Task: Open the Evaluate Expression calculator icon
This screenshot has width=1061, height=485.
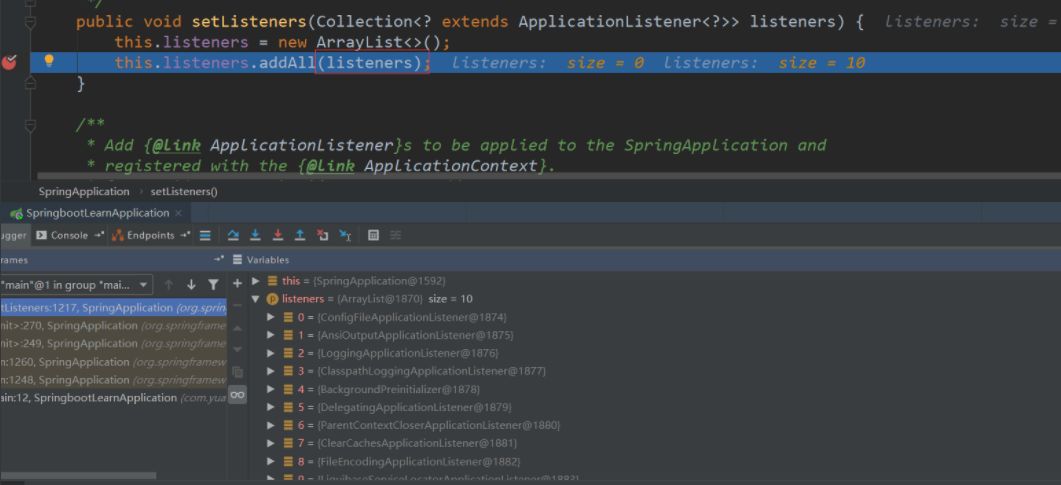Action: [373, 235]
